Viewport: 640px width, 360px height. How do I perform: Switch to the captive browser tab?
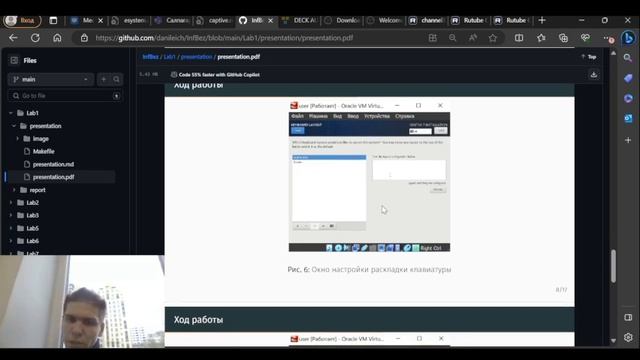[214, 20]
